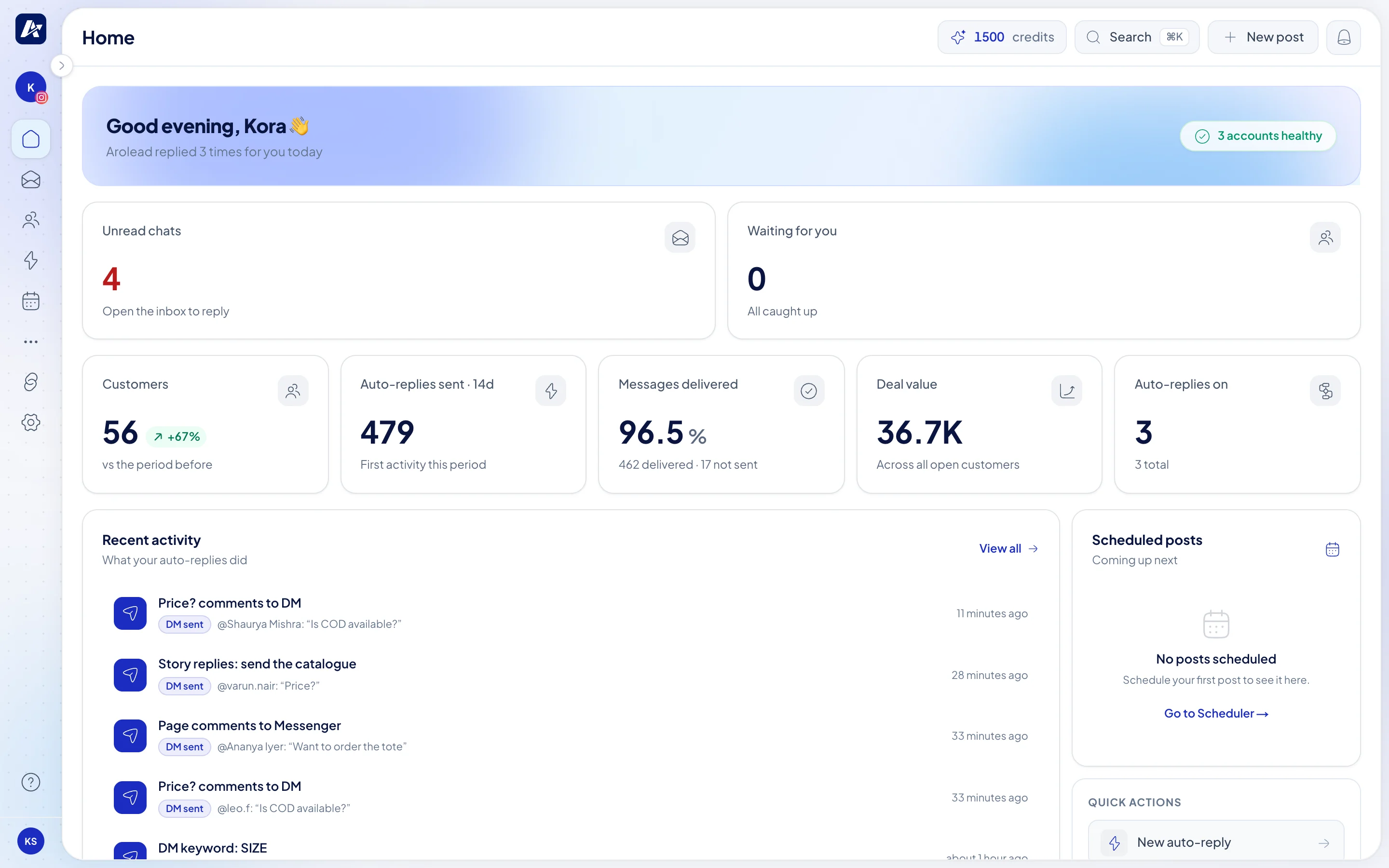Click the 96.5% delivered figure
The image size is (1389, 868).
662,433
